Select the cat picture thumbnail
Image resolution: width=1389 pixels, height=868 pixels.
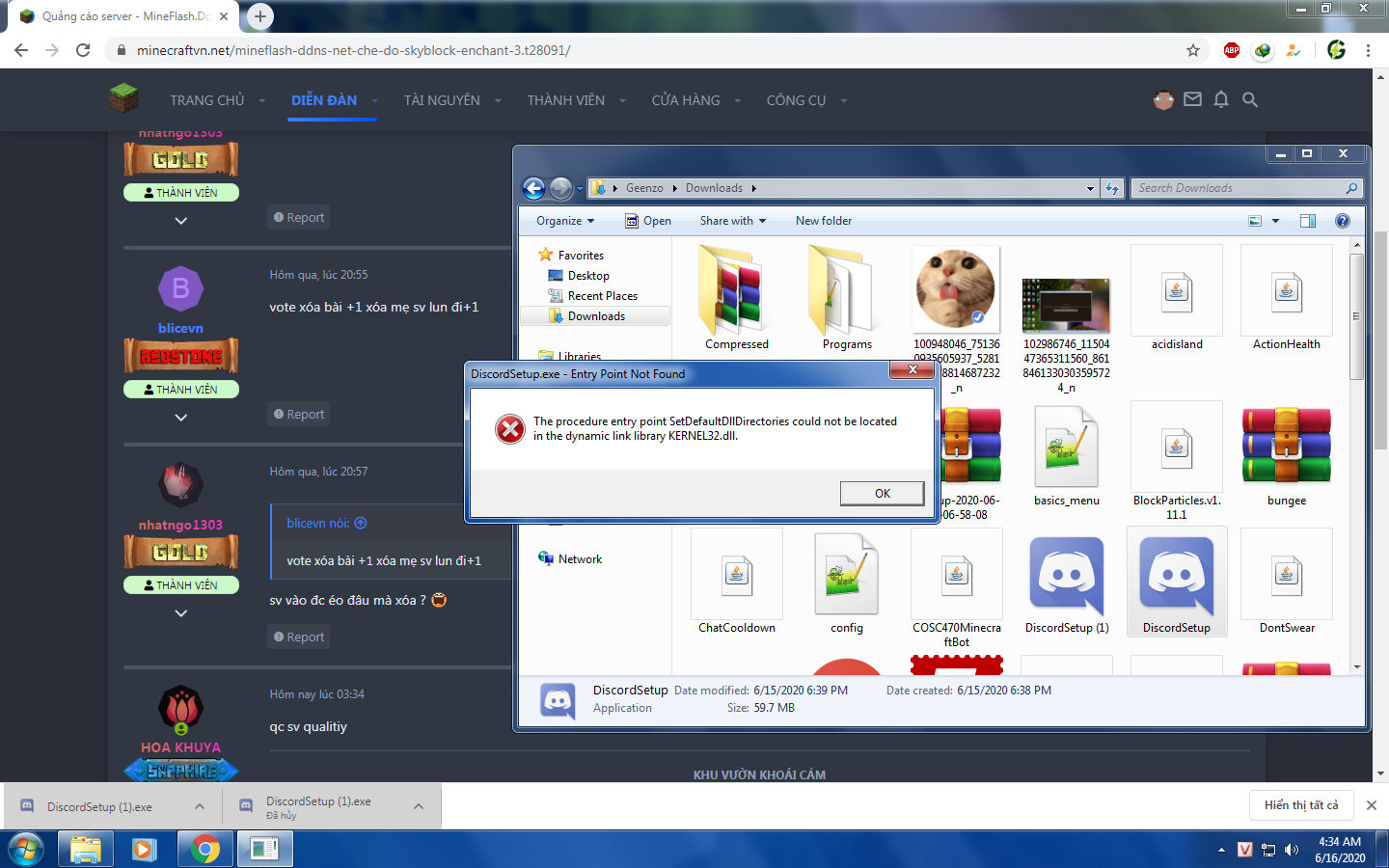click(957, 287)
